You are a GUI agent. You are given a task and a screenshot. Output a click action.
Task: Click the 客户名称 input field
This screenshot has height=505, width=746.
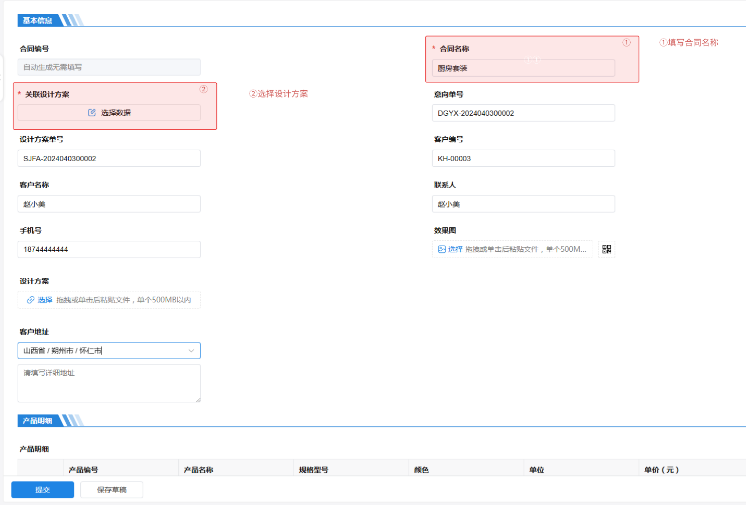pos(109,204)
